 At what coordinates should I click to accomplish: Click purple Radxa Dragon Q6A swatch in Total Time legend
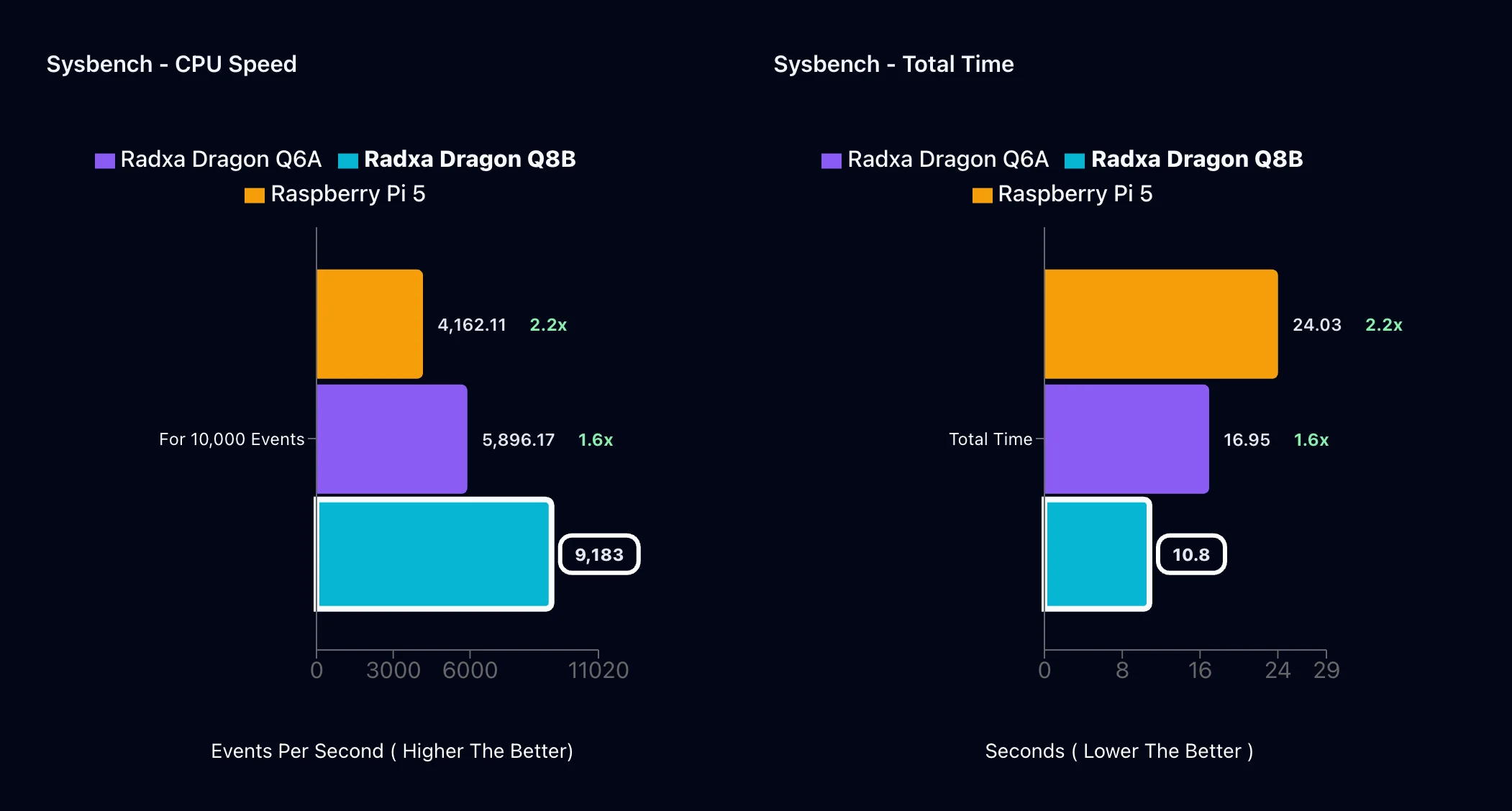tap(832, 160)
